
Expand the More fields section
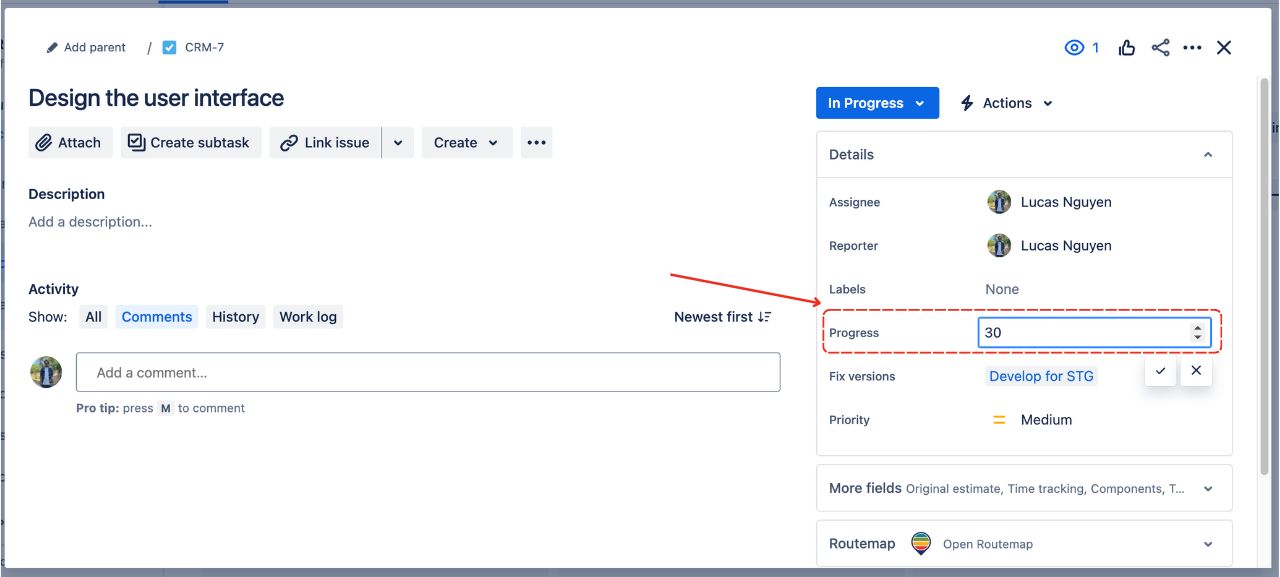1207,488
